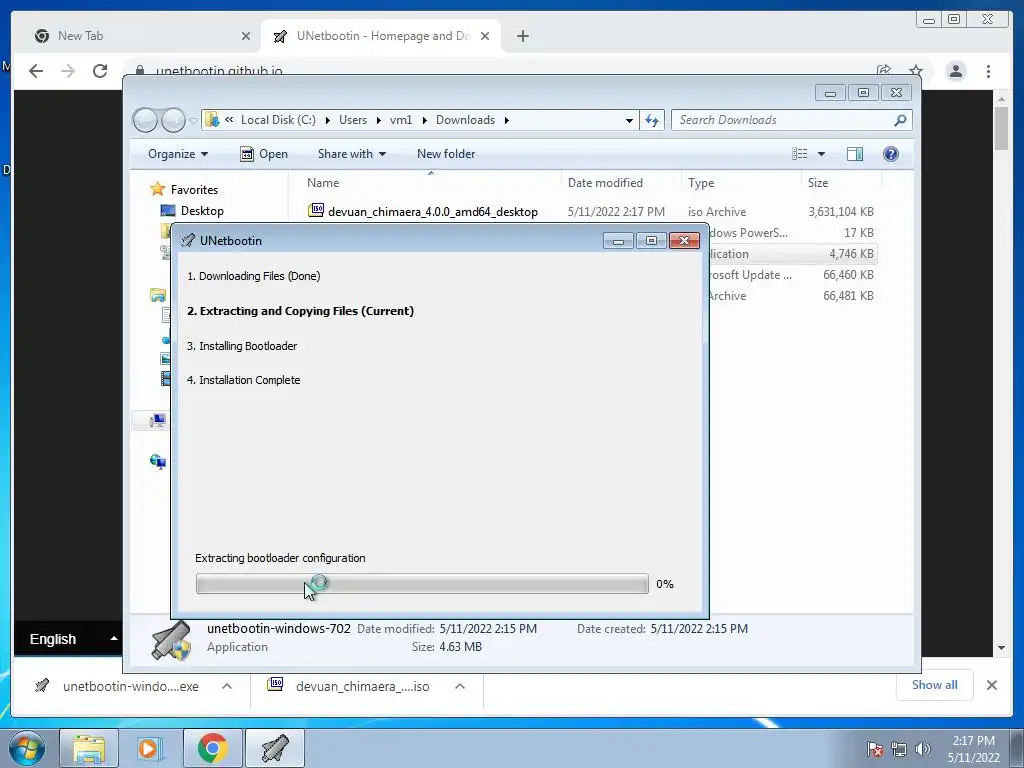Click the devuan iso file icon
1024x768 pixels.
pos(315,210)
